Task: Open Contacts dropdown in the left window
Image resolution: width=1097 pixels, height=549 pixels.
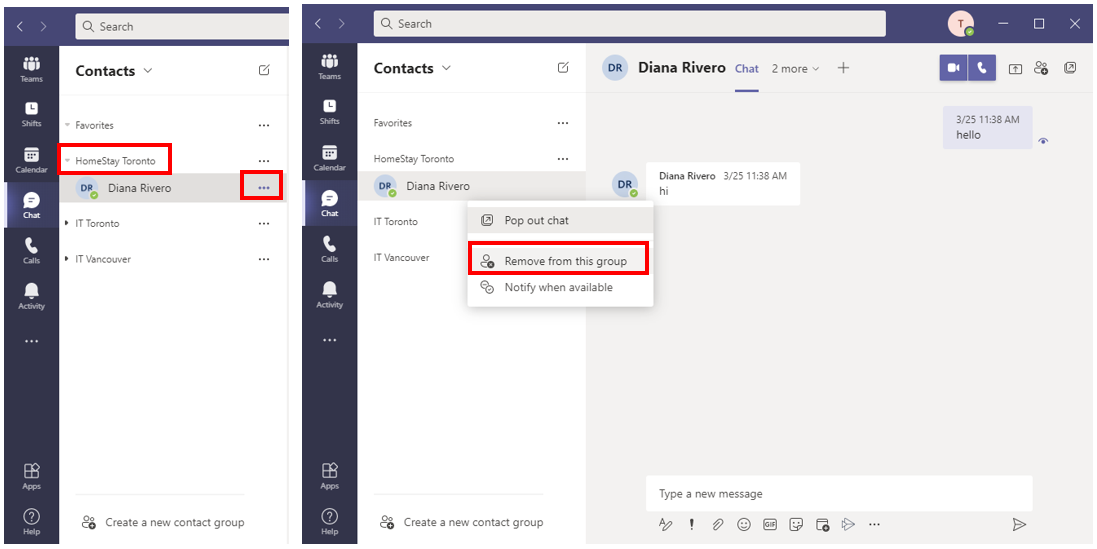Action: point(148,71)
